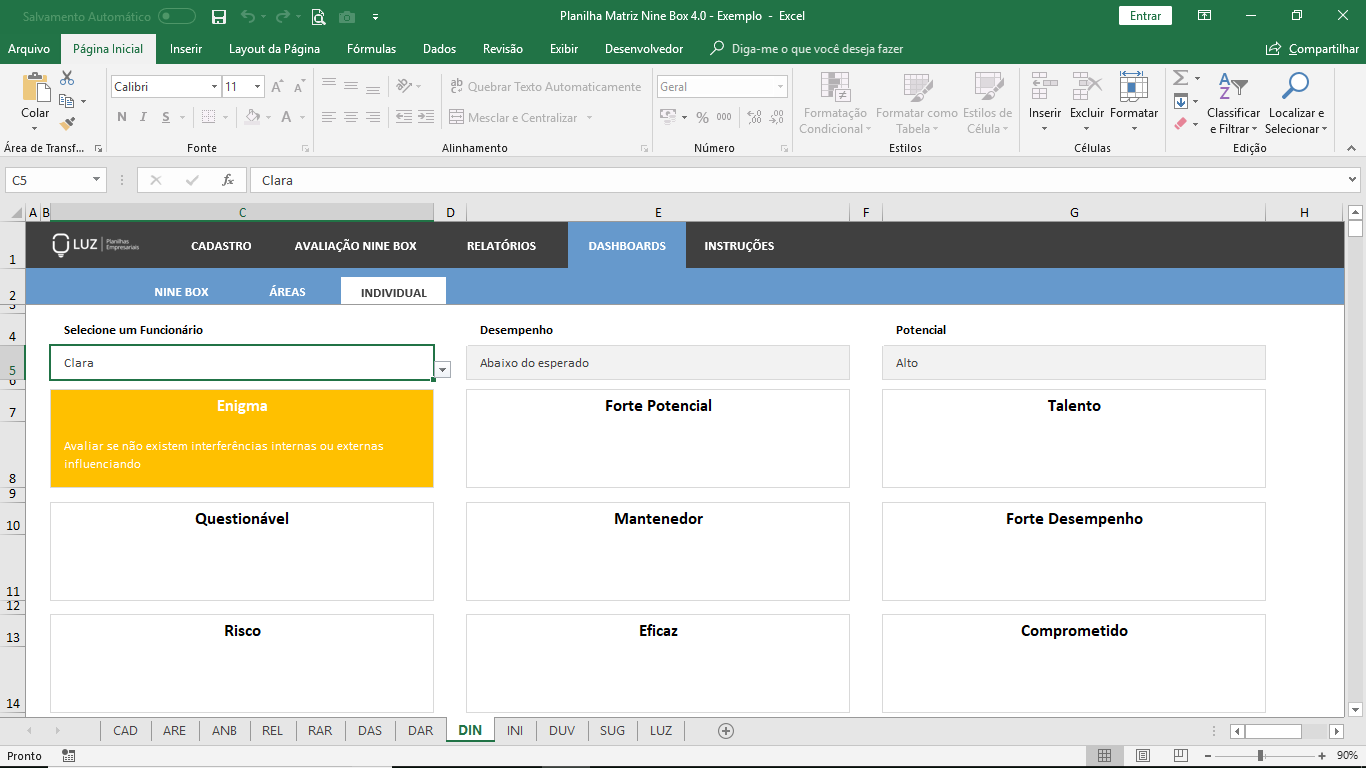Click the add new sheet plus button

tap(726, 731)
